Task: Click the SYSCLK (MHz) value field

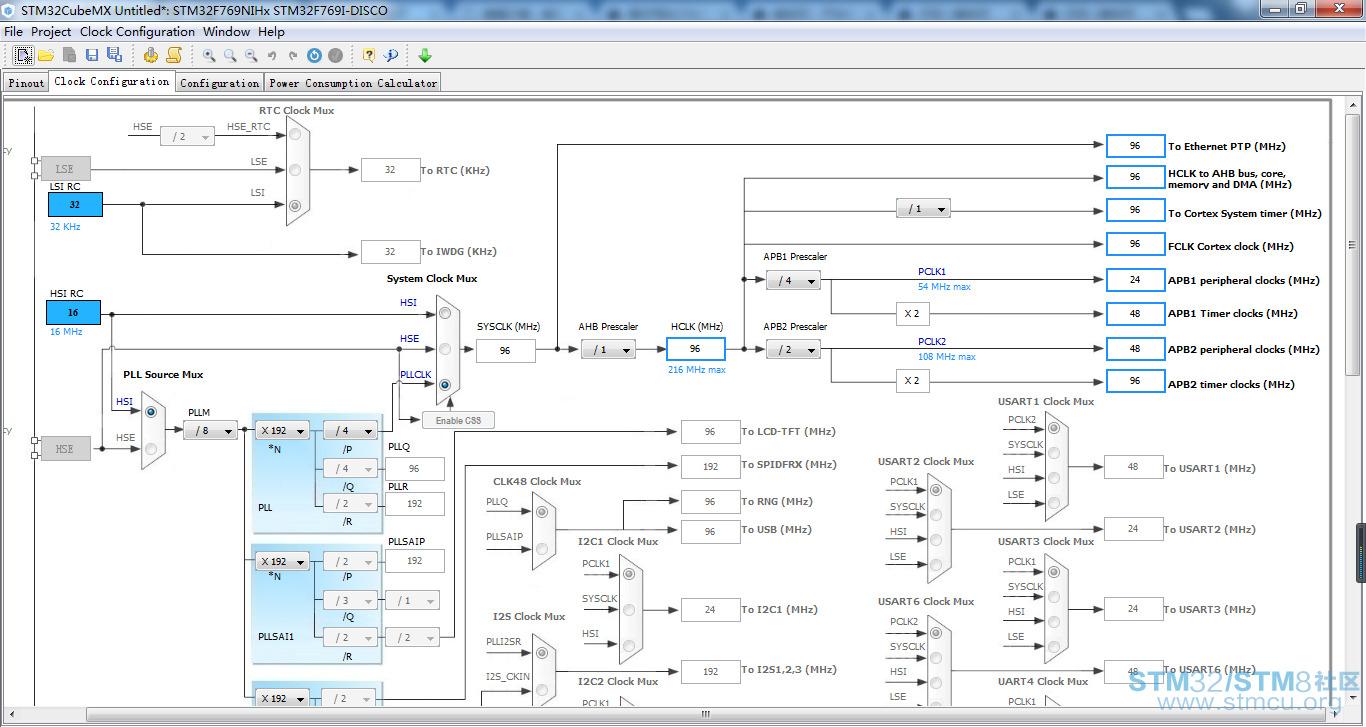Action: coord(506,350)
